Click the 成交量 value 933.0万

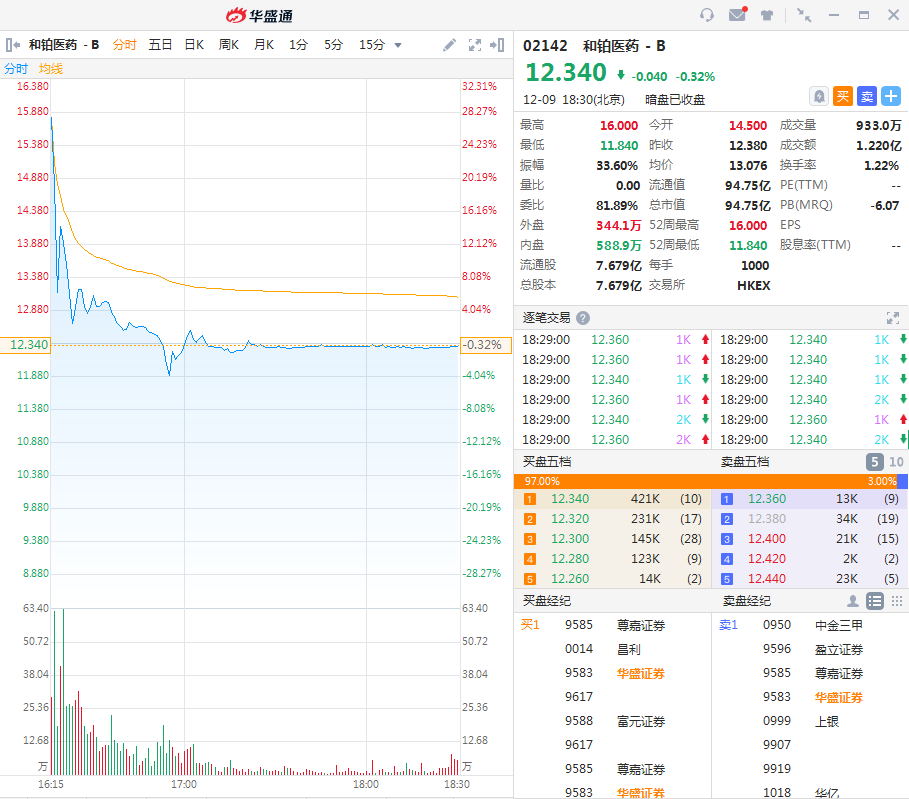click(x=879, y=125)
